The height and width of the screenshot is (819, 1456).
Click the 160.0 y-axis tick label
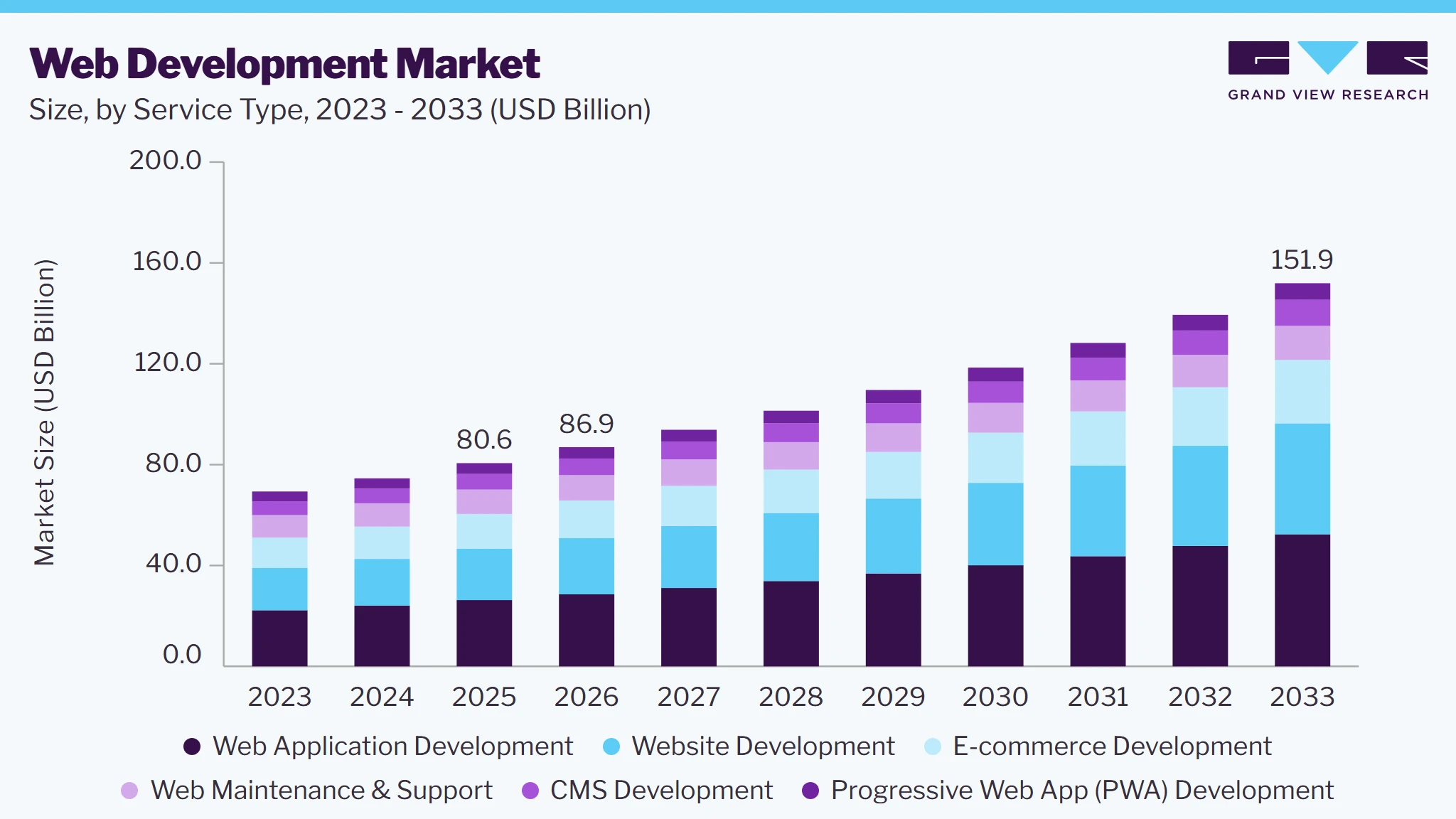tap(167, 262)
